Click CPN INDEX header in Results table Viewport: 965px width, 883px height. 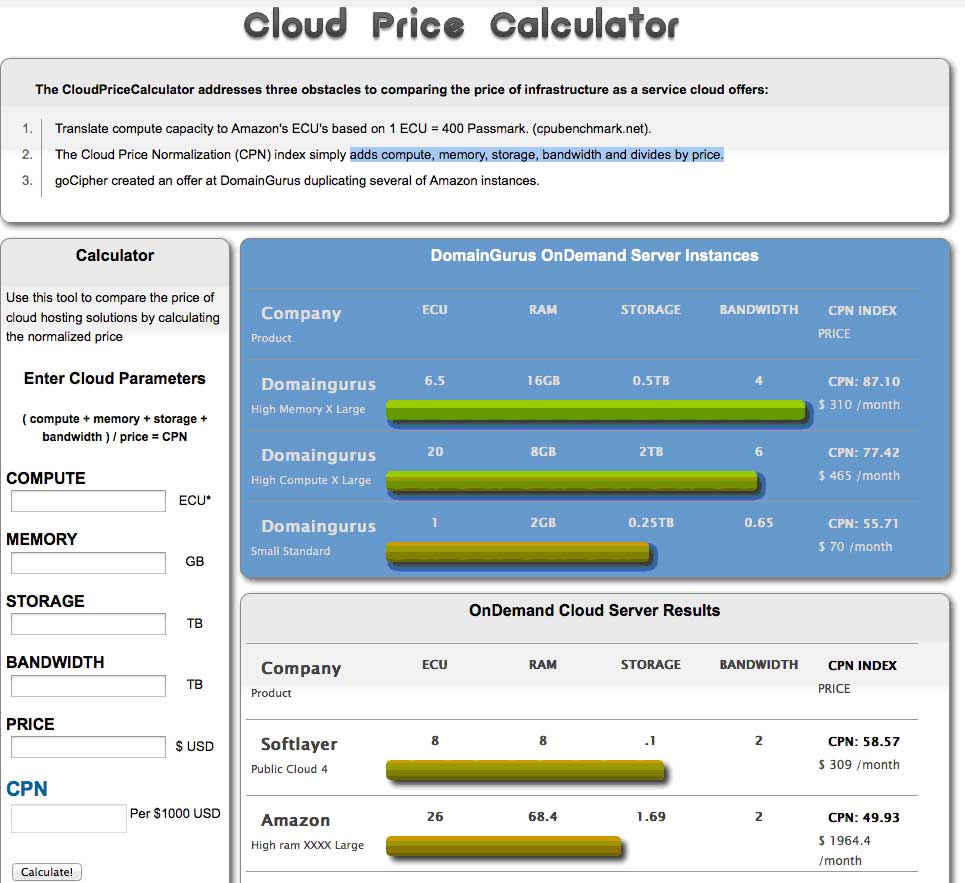click(862, 665)
